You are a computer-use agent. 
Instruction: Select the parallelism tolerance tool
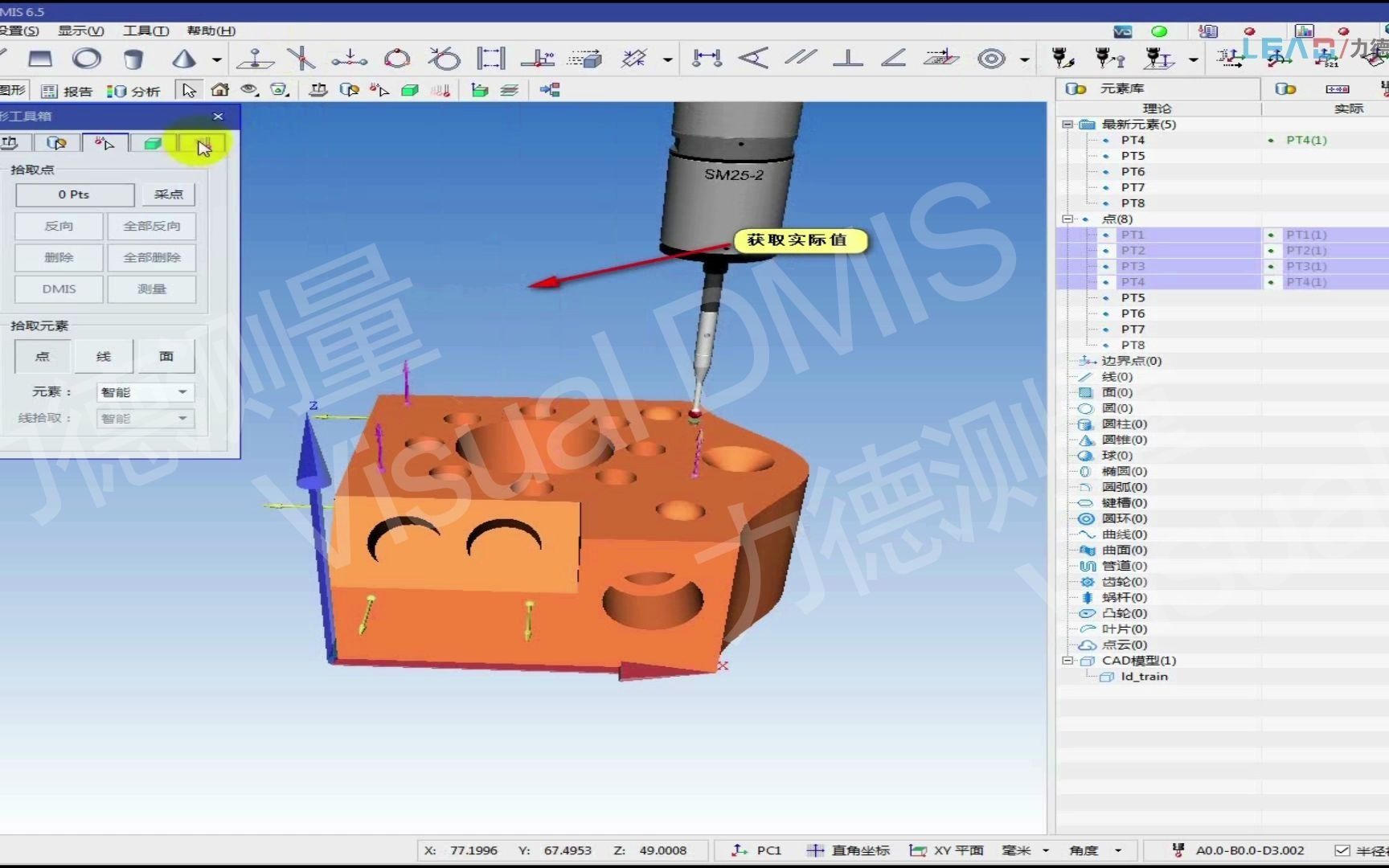pos(799,58)
